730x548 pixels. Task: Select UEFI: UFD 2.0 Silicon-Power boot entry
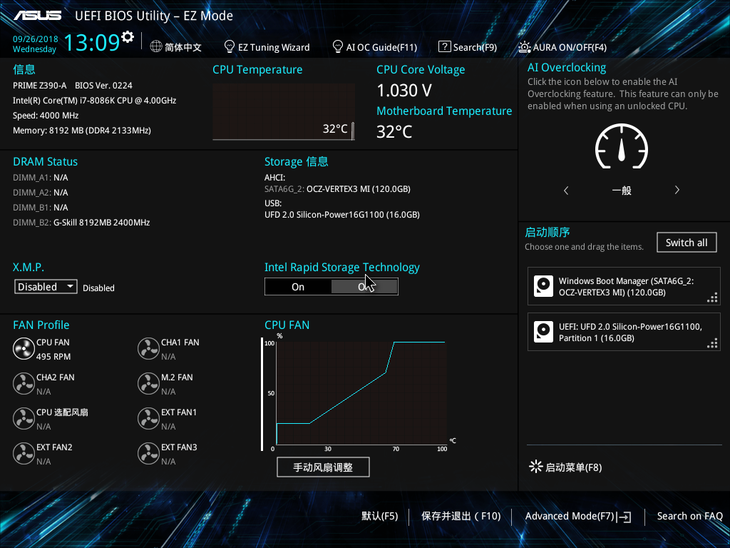pos(624,332)
